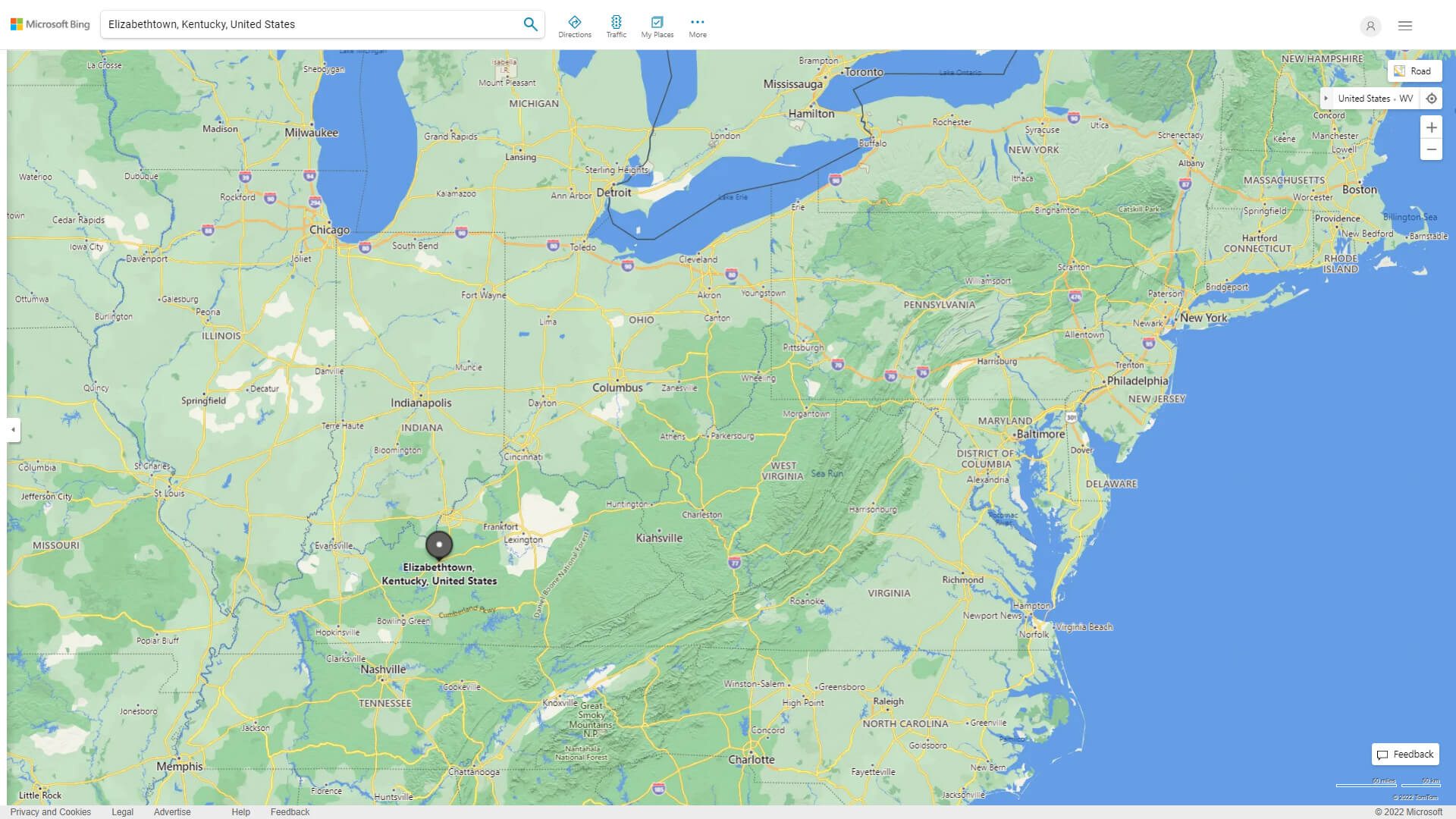
Task: Expand the United States WV breadcrumb arrow
Action: [x=1326, y=99]
